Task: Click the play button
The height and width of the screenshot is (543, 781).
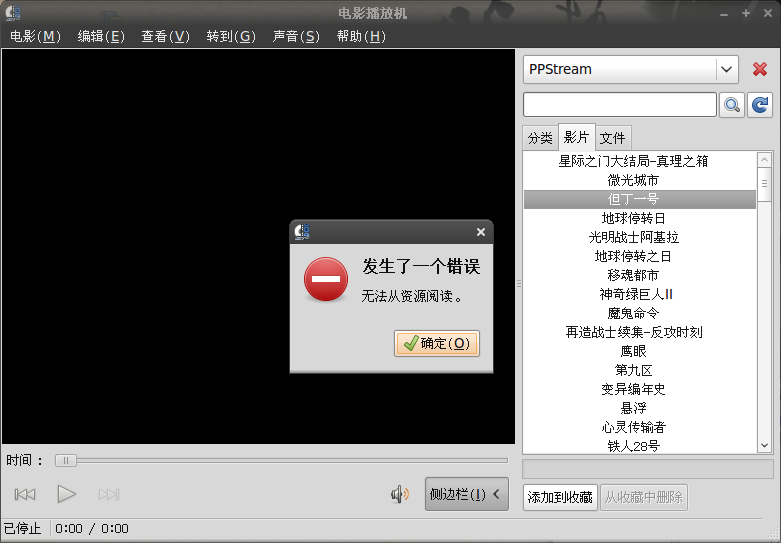Action: [x=66, y=494]
